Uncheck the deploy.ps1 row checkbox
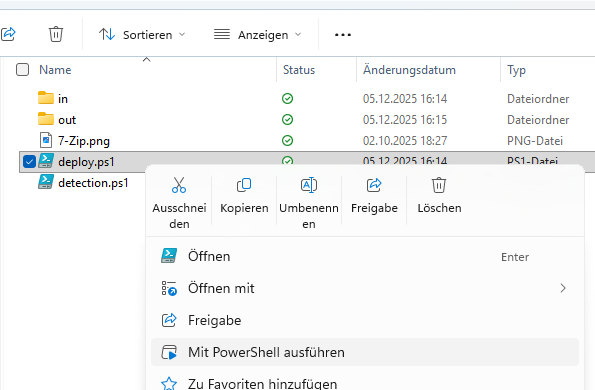This screenshot has width=595, height=390. (29, 162)
